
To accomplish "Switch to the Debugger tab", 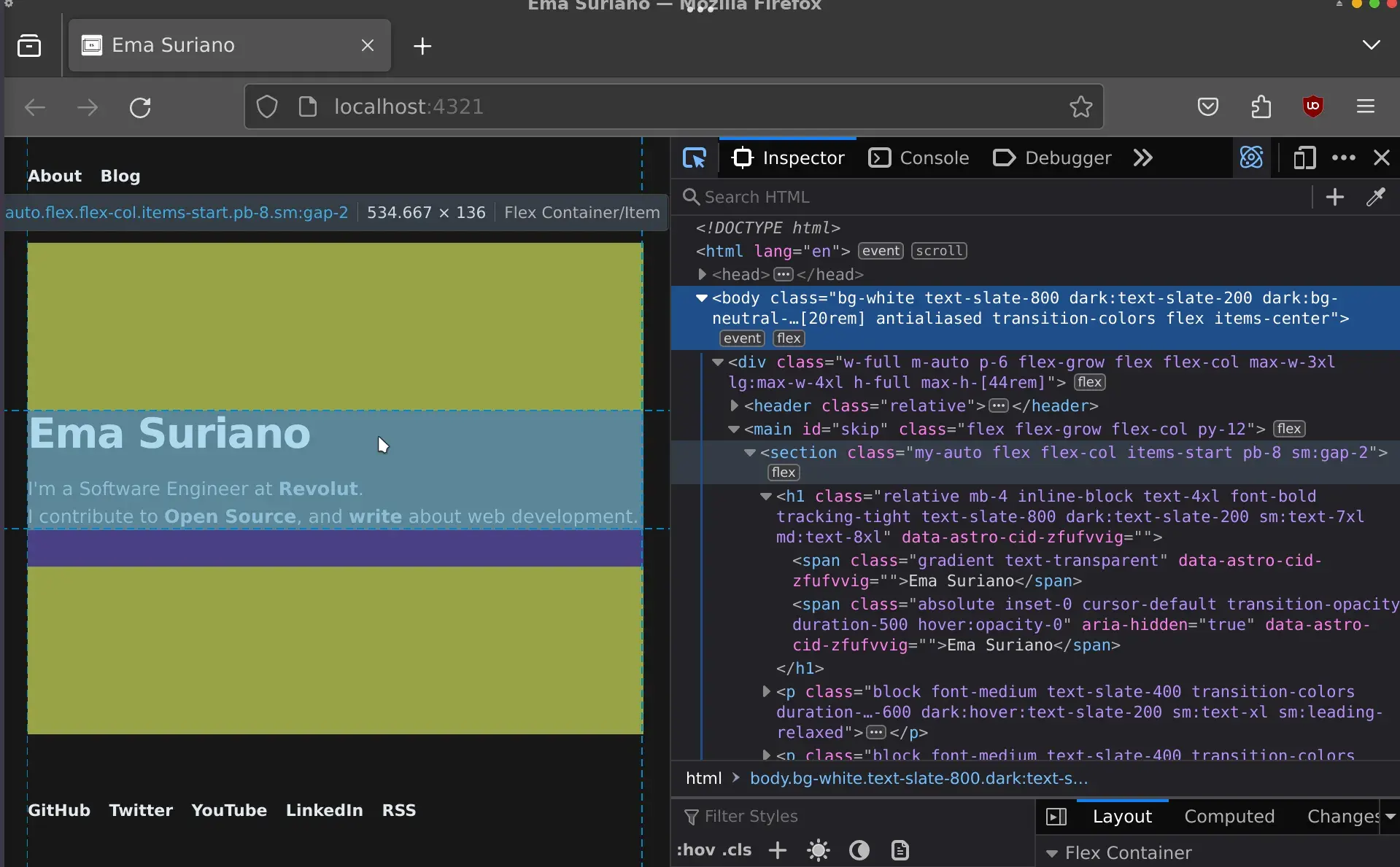I will pos(1053,158).
